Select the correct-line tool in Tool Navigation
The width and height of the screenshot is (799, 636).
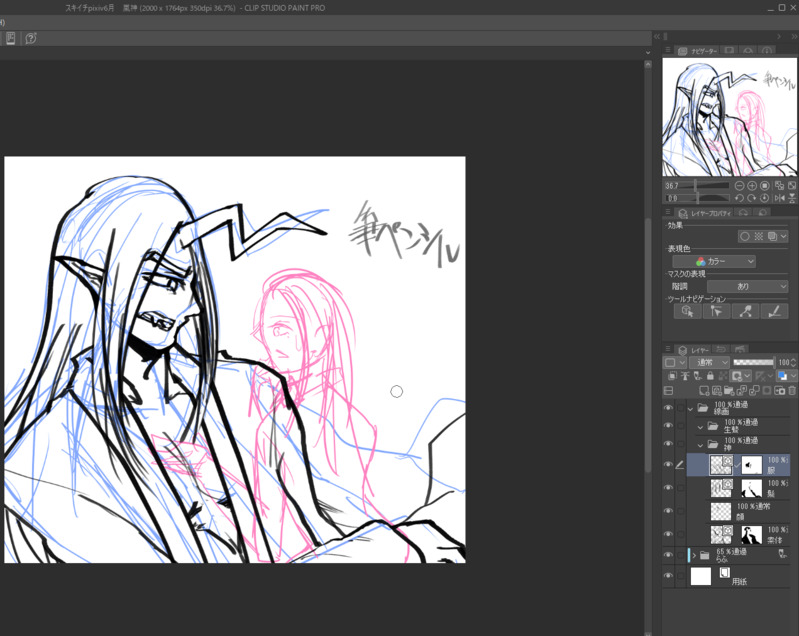pyautogui.click(x=745, y=311)
